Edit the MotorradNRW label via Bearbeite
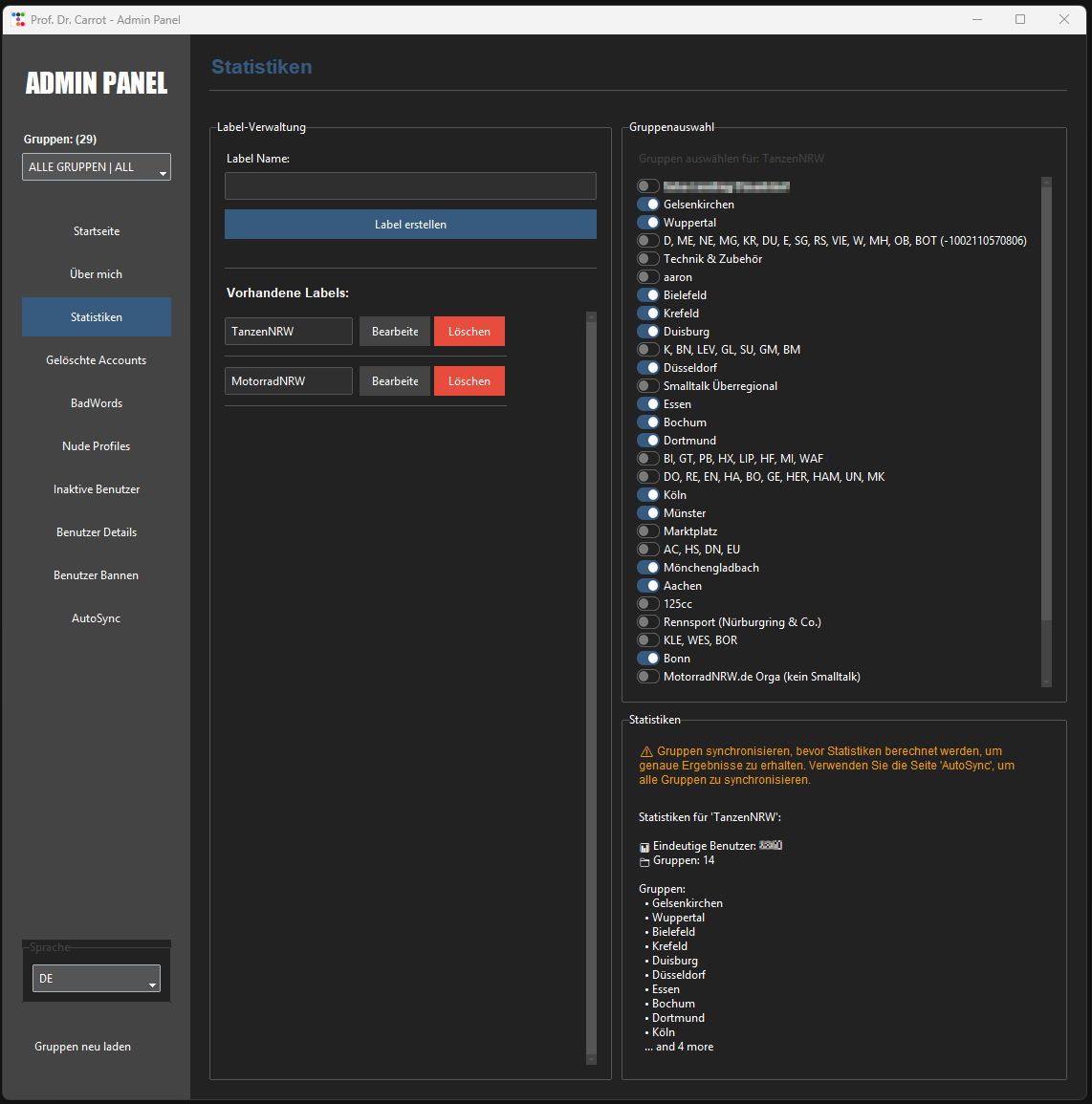The width and height of the screenshot is (1092, 1104). (394, 381)
